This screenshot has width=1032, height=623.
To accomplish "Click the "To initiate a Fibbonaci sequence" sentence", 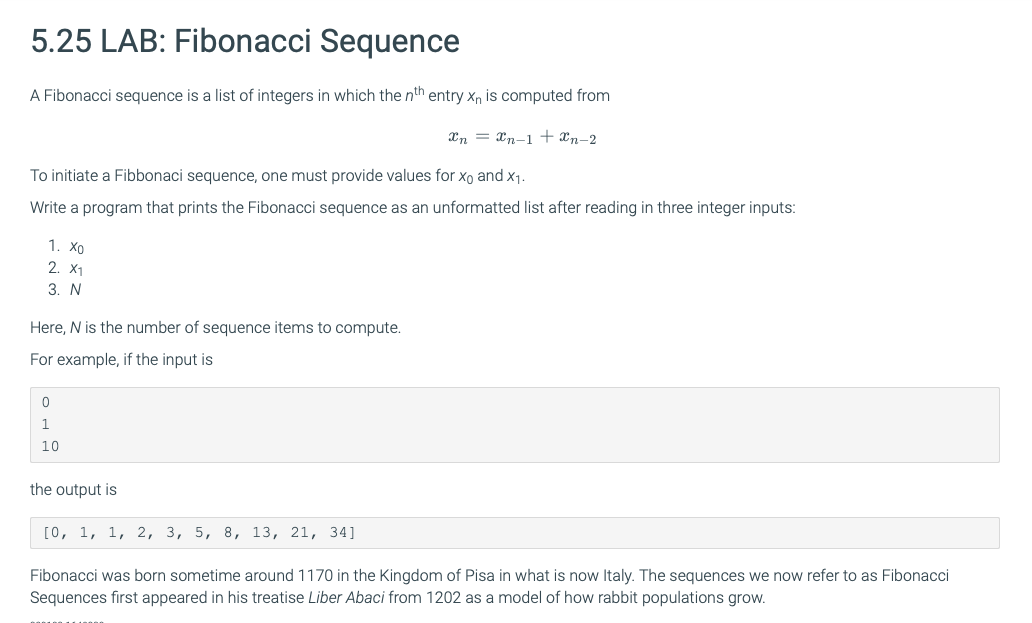I will [x=277, y=176].
